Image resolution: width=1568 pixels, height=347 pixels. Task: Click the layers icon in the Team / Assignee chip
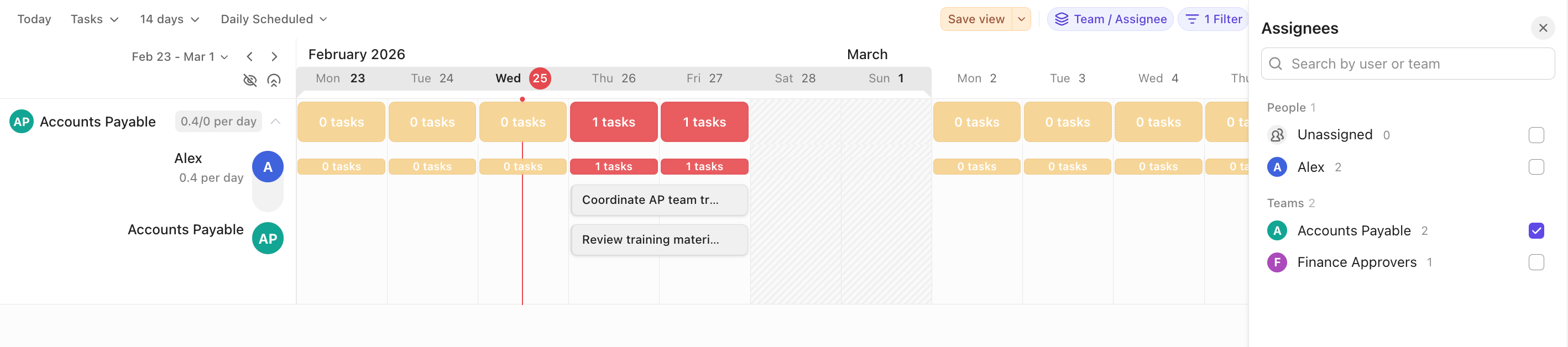(1062, 19)
